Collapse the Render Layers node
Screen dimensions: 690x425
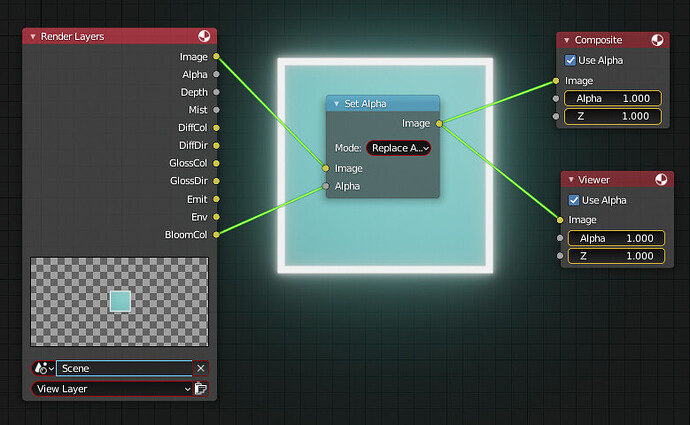click(x=33, y=37)
